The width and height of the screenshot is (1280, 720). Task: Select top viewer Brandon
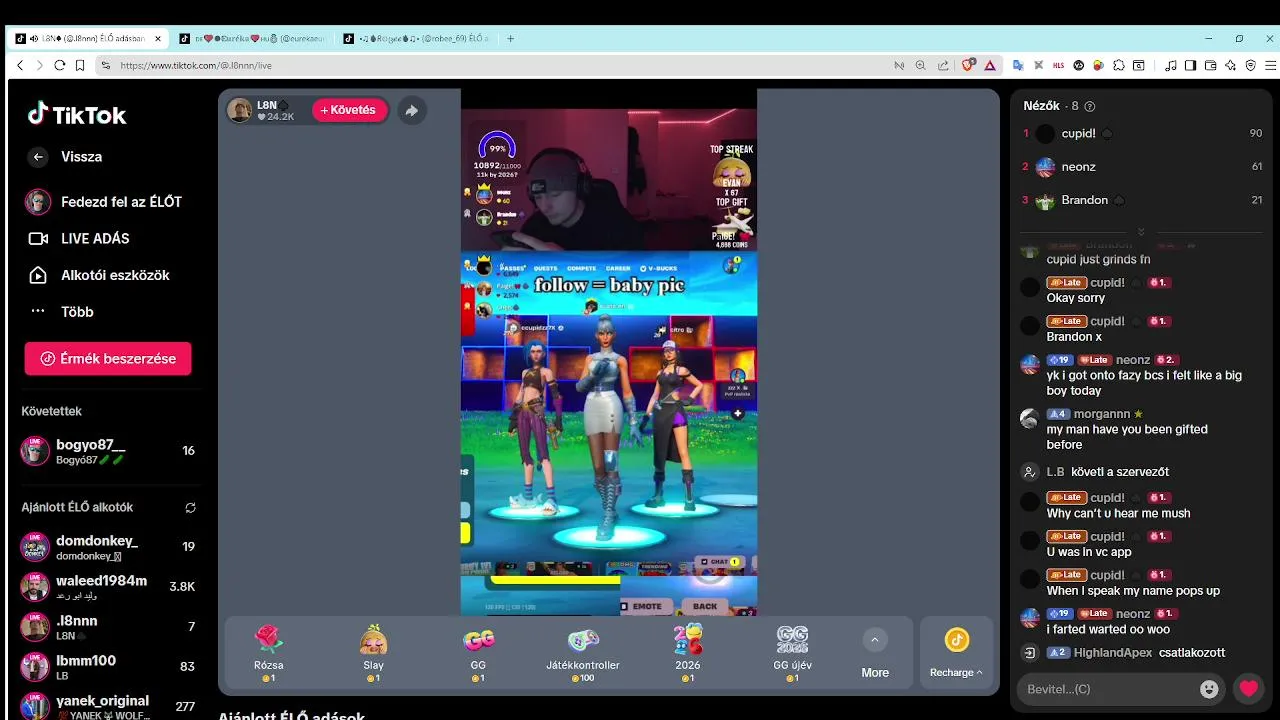1142,200
